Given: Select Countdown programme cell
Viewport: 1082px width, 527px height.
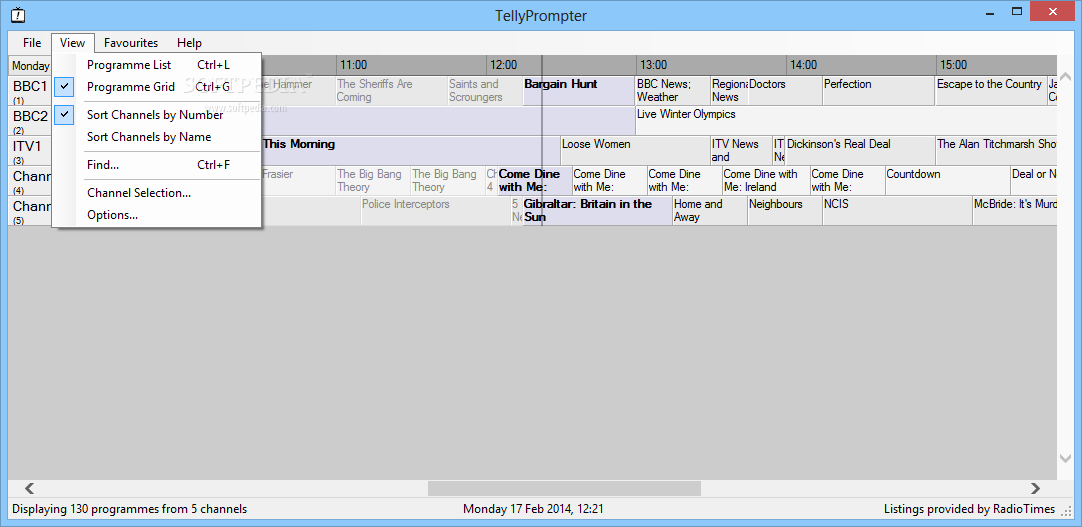Looking at the screenshot, I should coord(947,180).
